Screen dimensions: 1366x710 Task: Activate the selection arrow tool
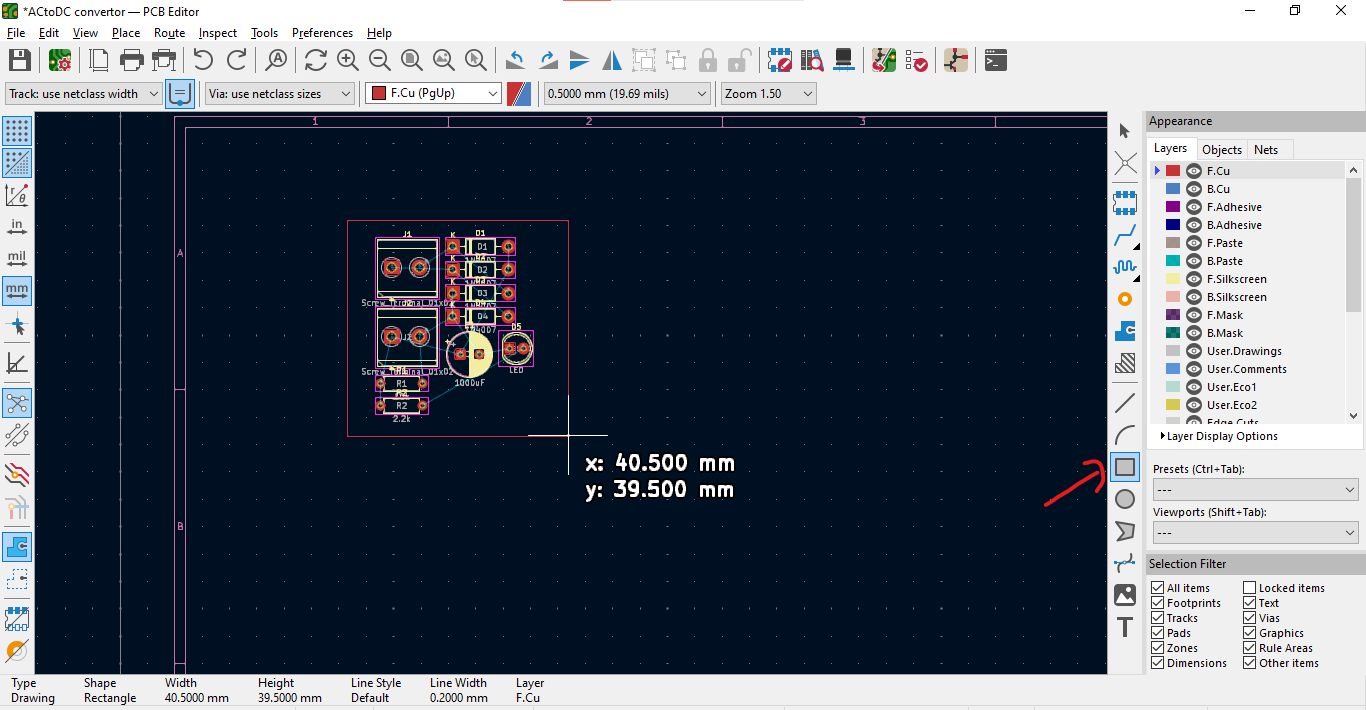pyautogui.click(x=1125, y=131)
